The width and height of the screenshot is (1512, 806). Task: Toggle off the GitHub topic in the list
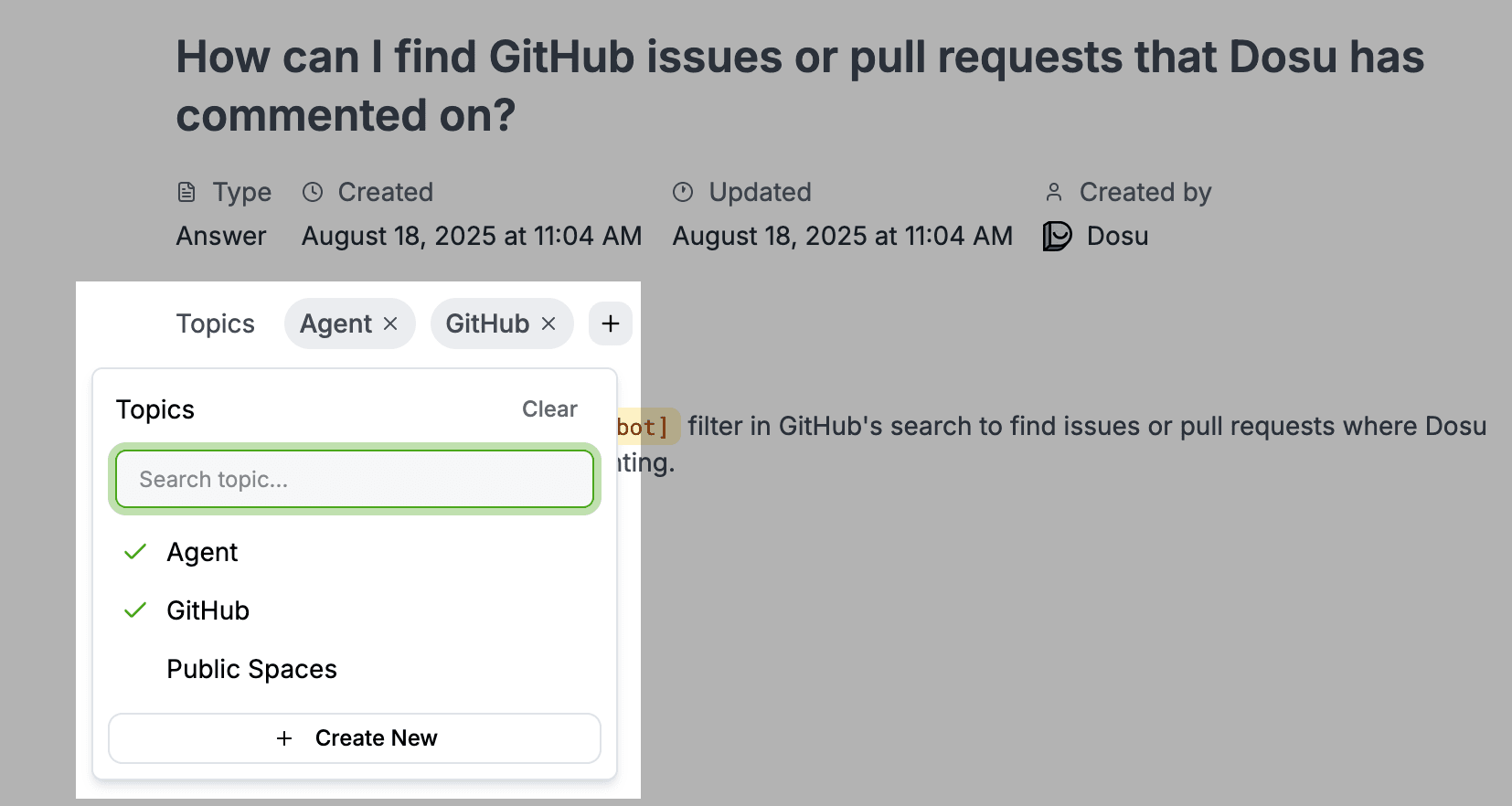[x=208, y=610]
